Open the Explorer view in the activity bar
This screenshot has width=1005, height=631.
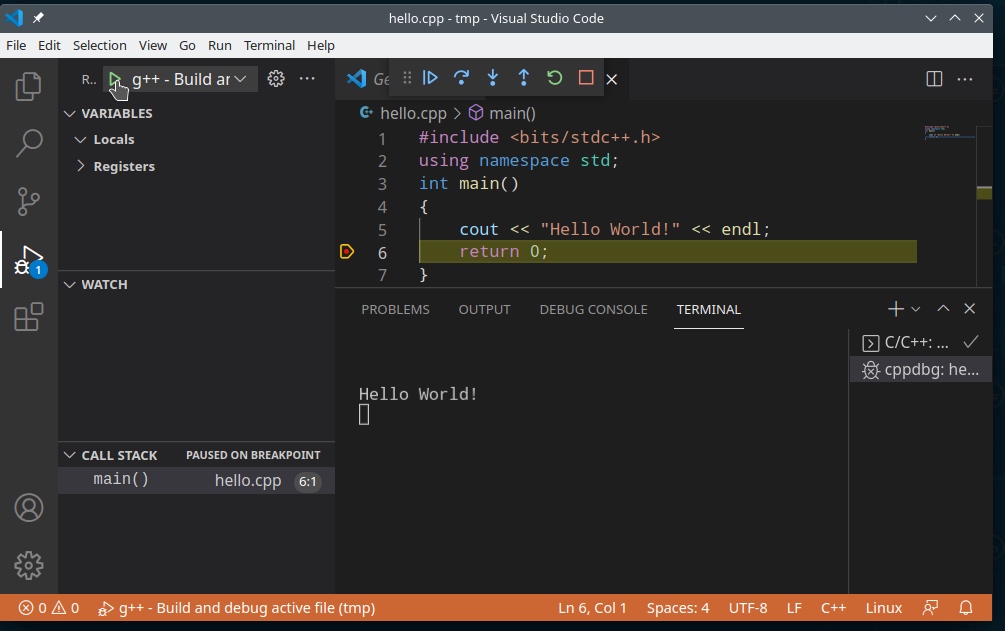pos(29,87)
